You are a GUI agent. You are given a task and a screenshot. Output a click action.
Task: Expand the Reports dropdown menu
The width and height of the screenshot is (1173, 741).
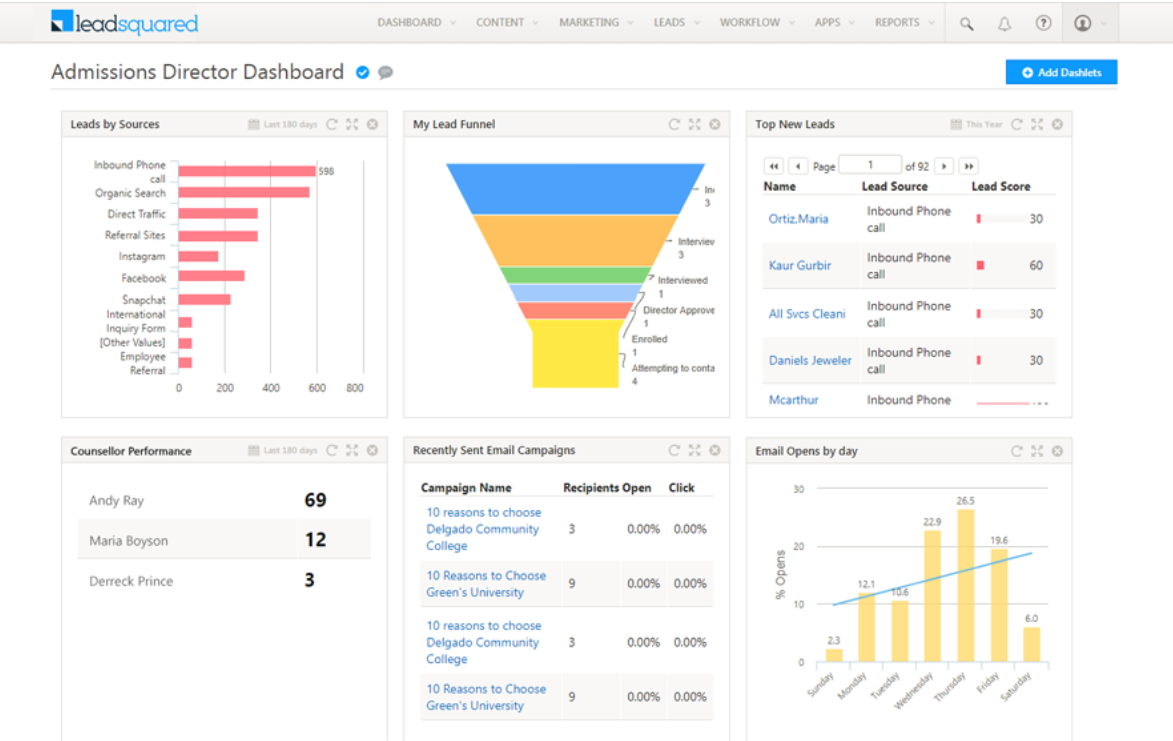point(901,22)
